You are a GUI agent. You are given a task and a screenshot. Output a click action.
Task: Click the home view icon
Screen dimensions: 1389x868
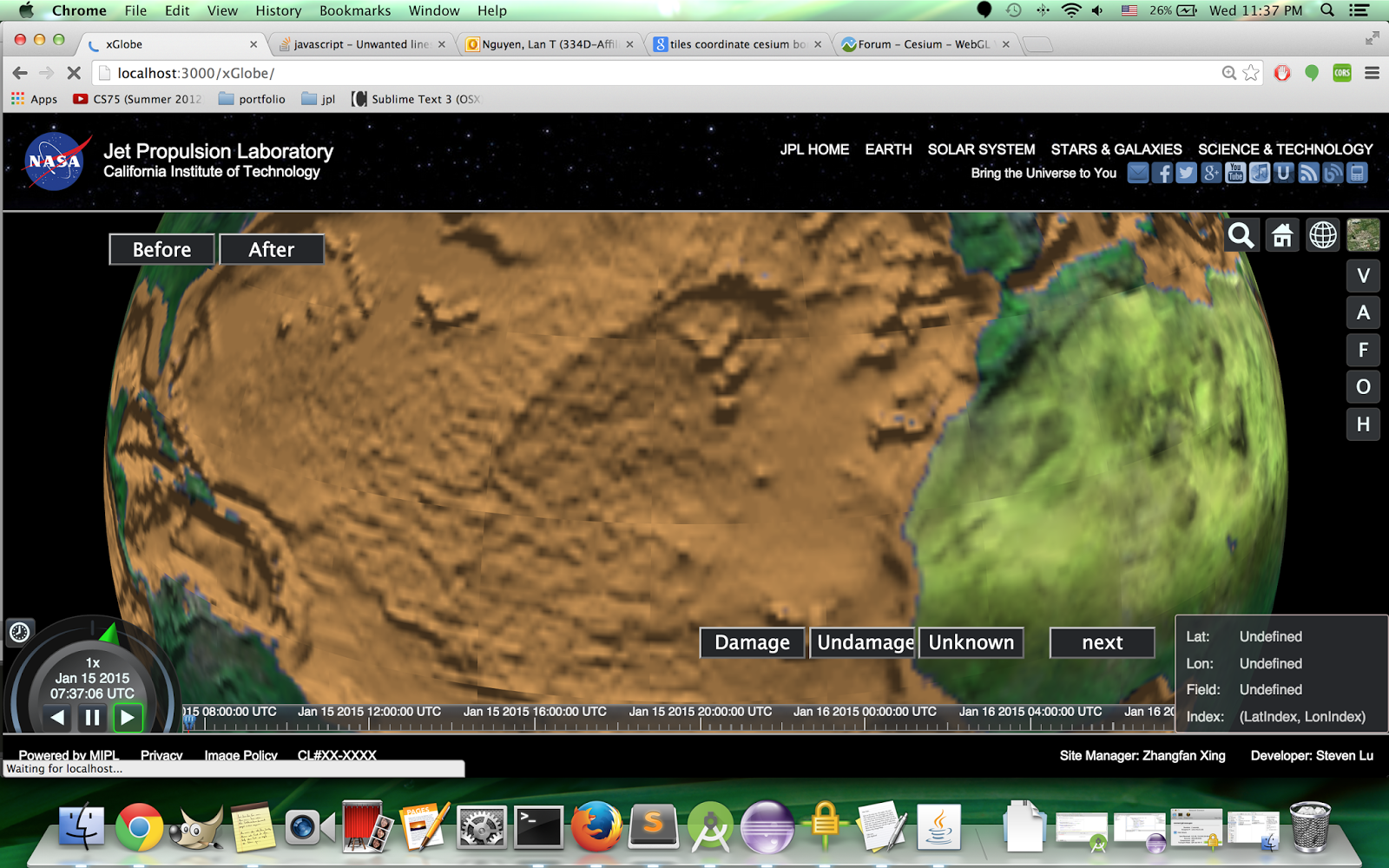(x=1282, y=235)
